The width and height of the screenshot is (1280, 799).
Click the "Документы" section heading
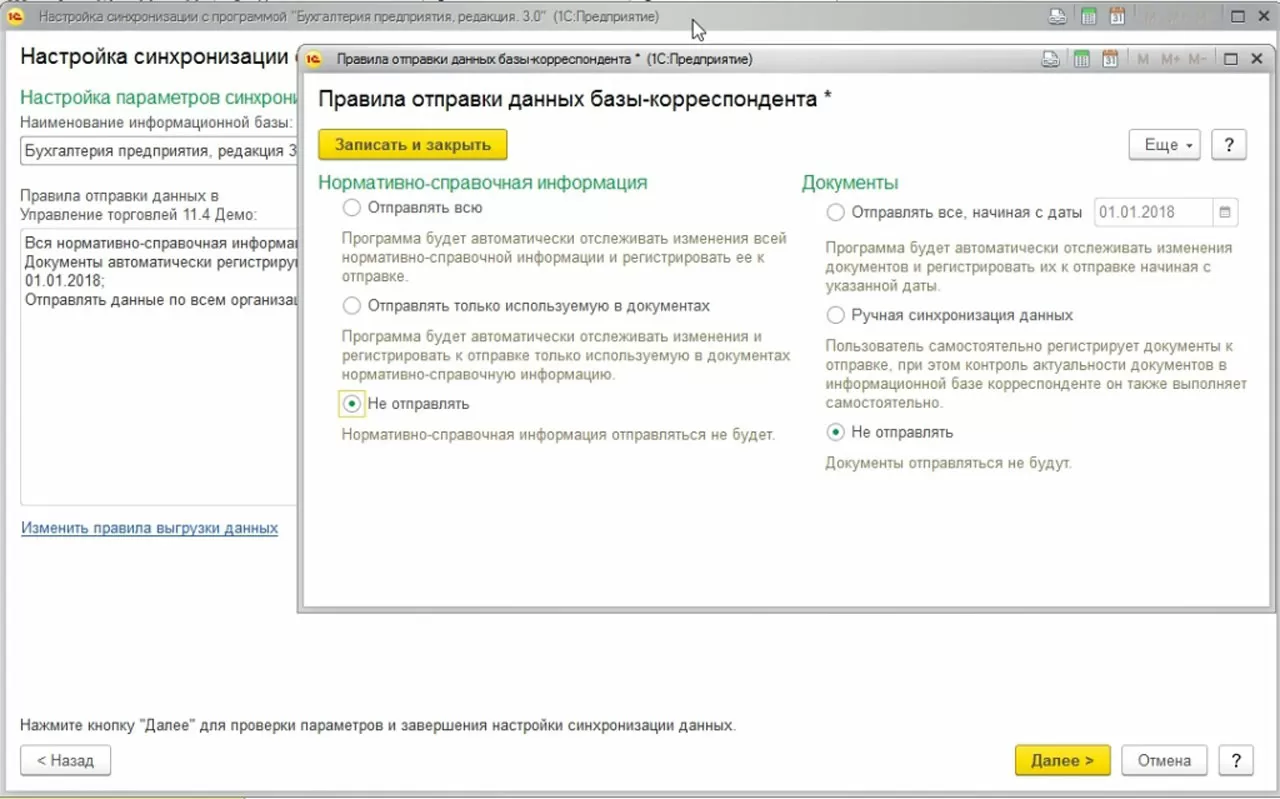[x=850, y=182]
